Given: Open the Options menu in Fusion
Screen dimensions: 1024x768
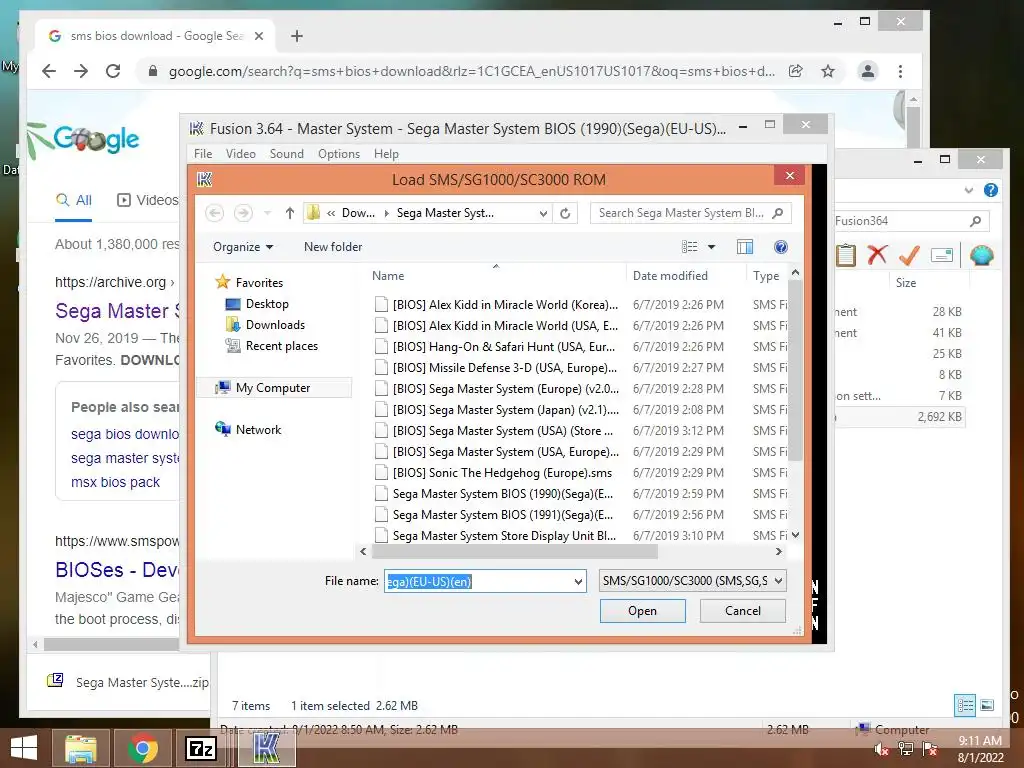Looking at the screenshot, I should point(339,153).
